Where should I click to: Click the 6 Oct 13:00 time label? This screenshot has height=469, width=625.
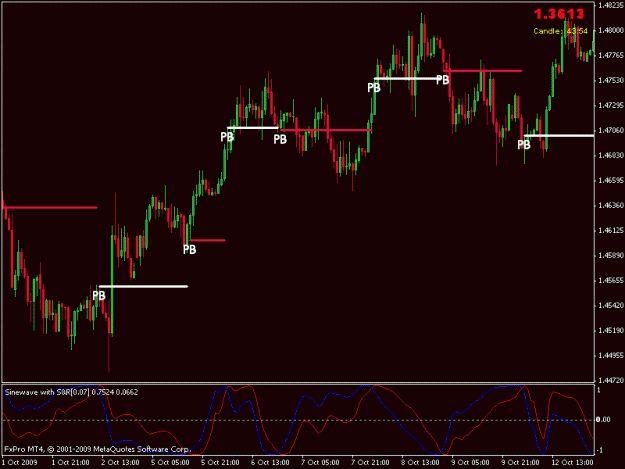270,463
